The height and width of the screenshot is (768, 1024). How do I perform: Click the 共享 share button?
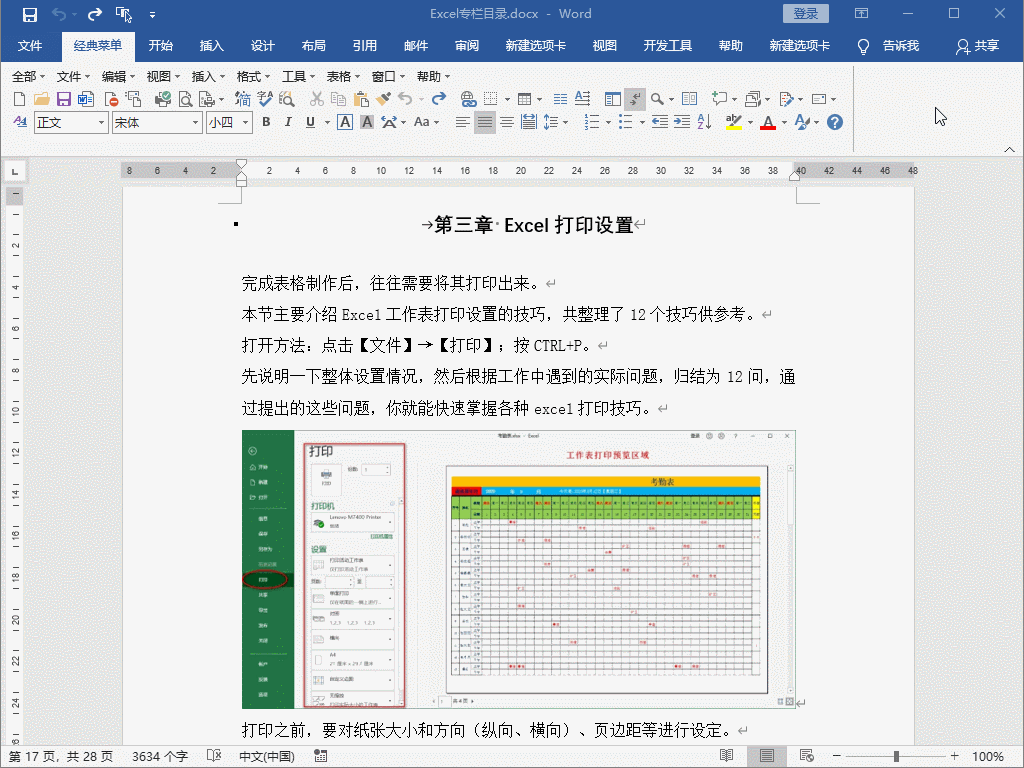click(978, 46)
